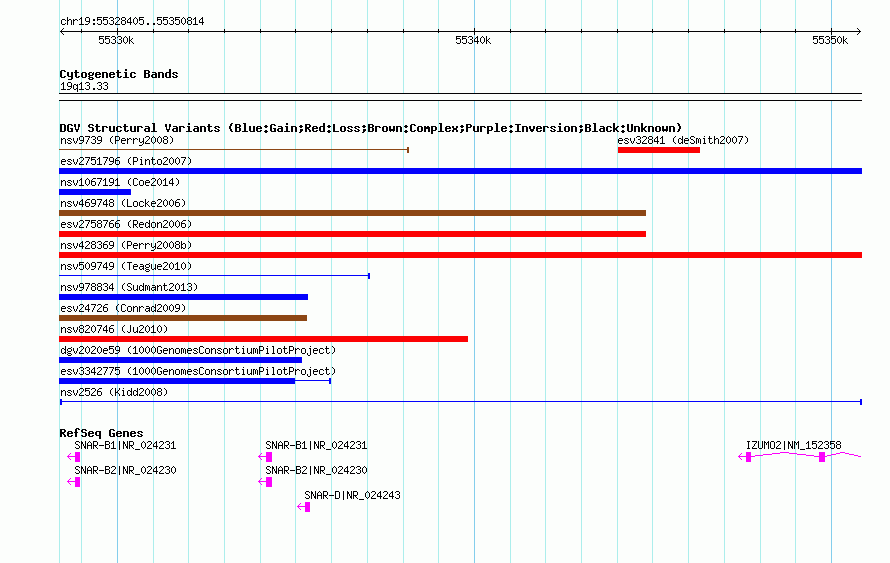
Task: Click the nsv9739 (Perry2008) label
Action: (x=117, y=140)
